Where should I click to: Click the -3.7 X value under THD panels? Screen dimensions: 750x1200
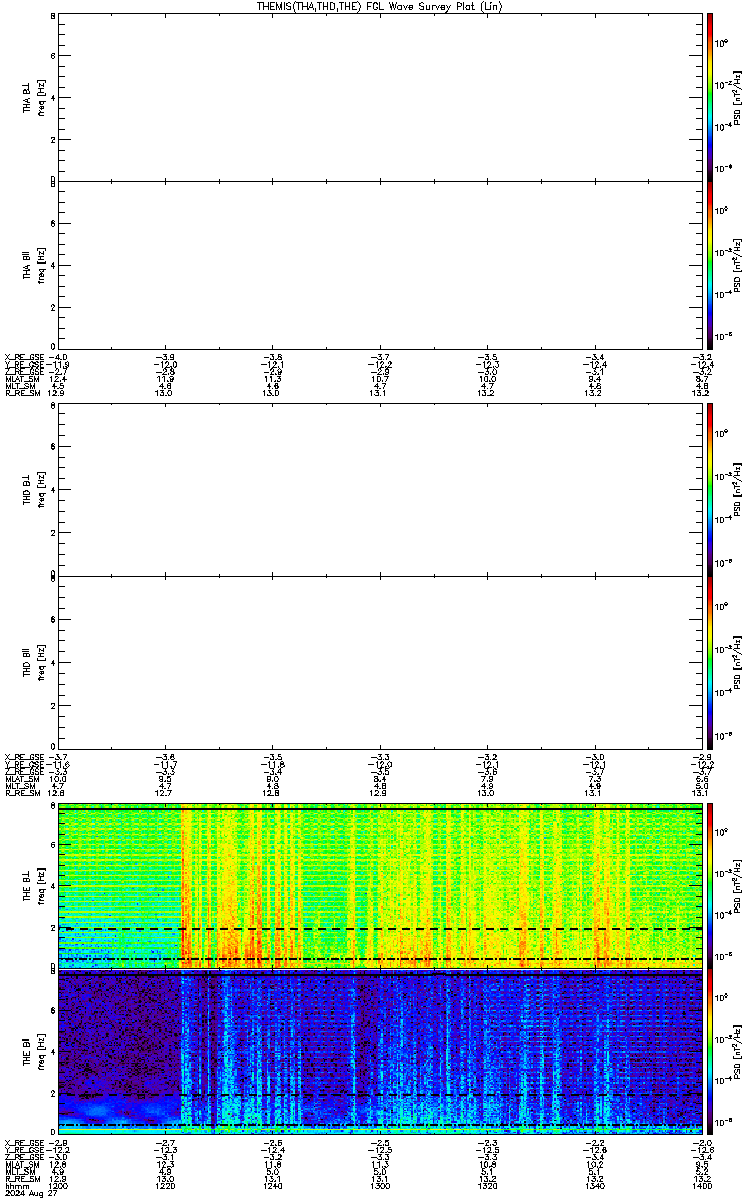(x=60, y=757)
